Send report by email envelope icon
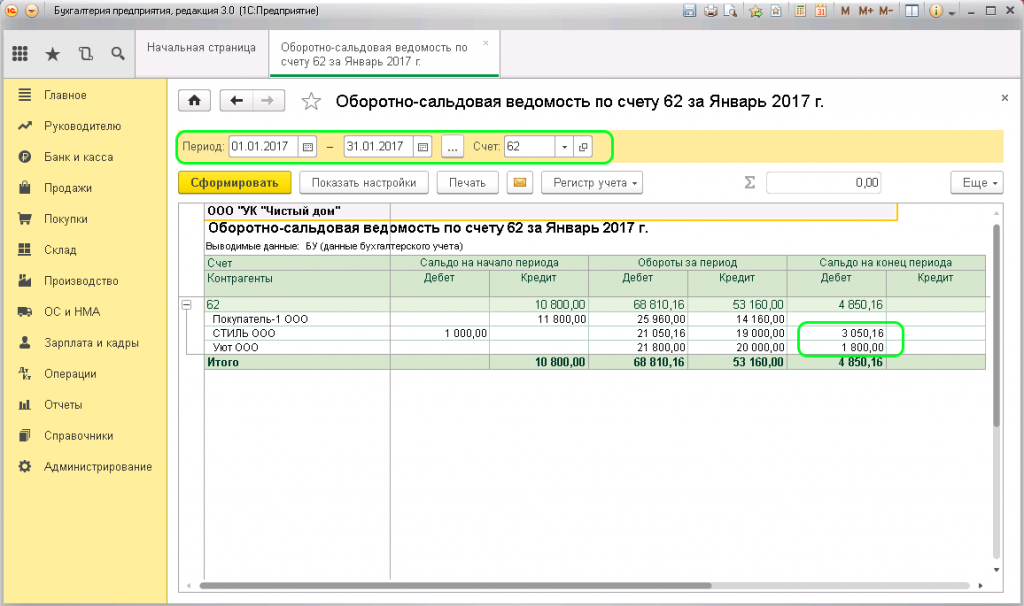The width and height of the screenshot is (1024, 606). (x=519, y=182)
